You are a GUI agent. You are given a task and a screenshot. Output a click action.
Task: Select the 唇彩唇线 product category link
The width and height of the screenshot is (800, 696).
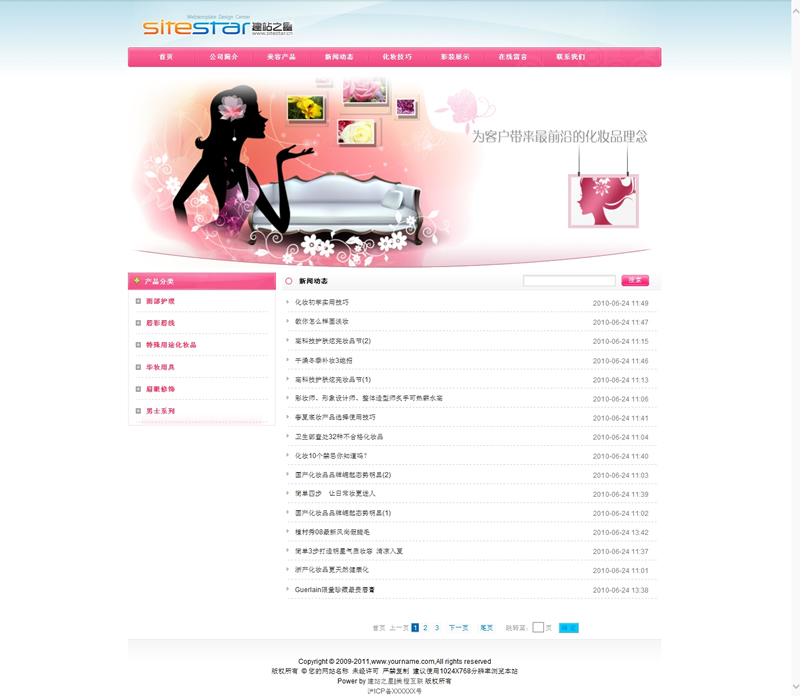[x=160, y=323]
